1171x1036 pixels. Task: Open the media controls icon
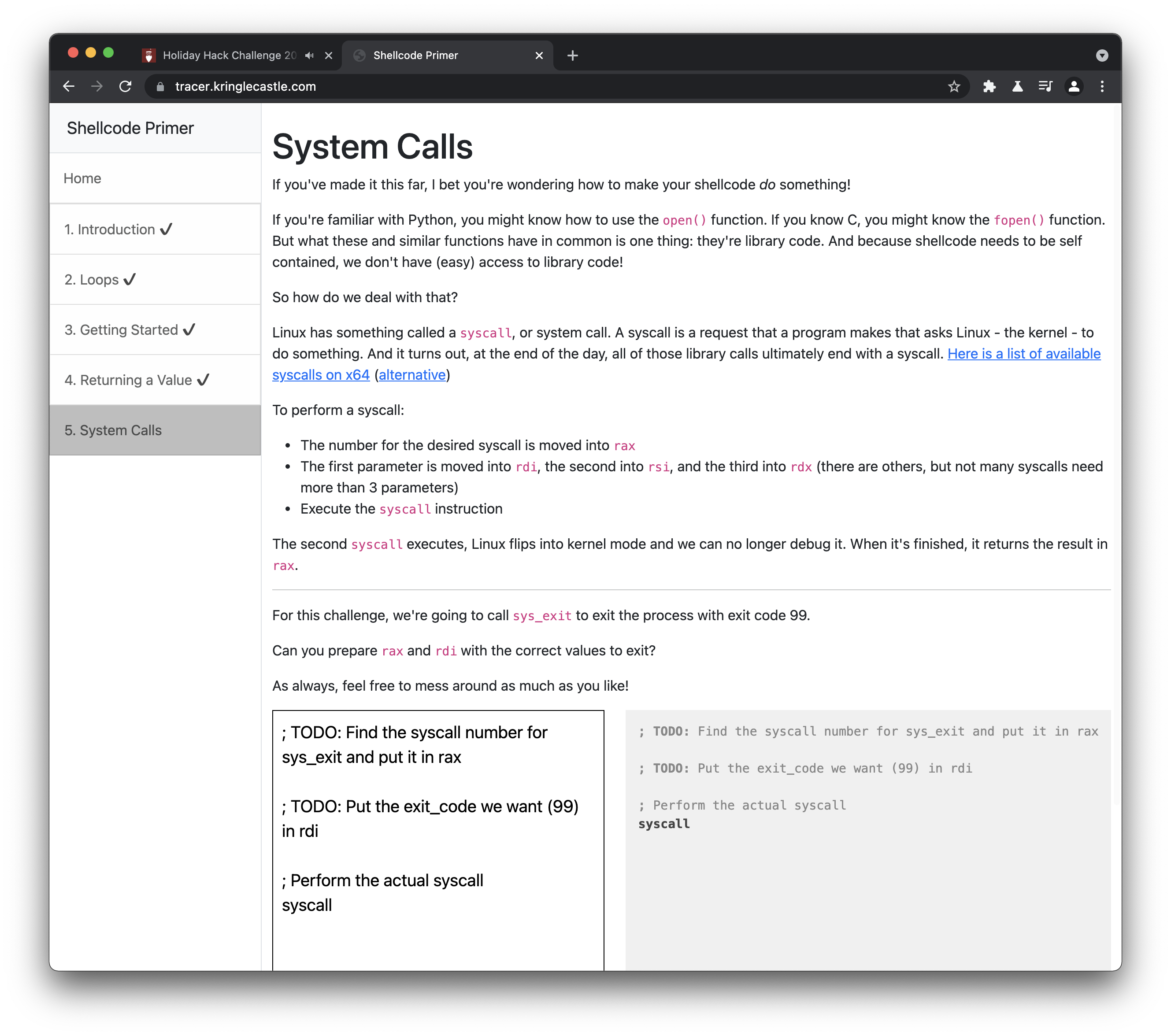click(x=1045, y=86)
